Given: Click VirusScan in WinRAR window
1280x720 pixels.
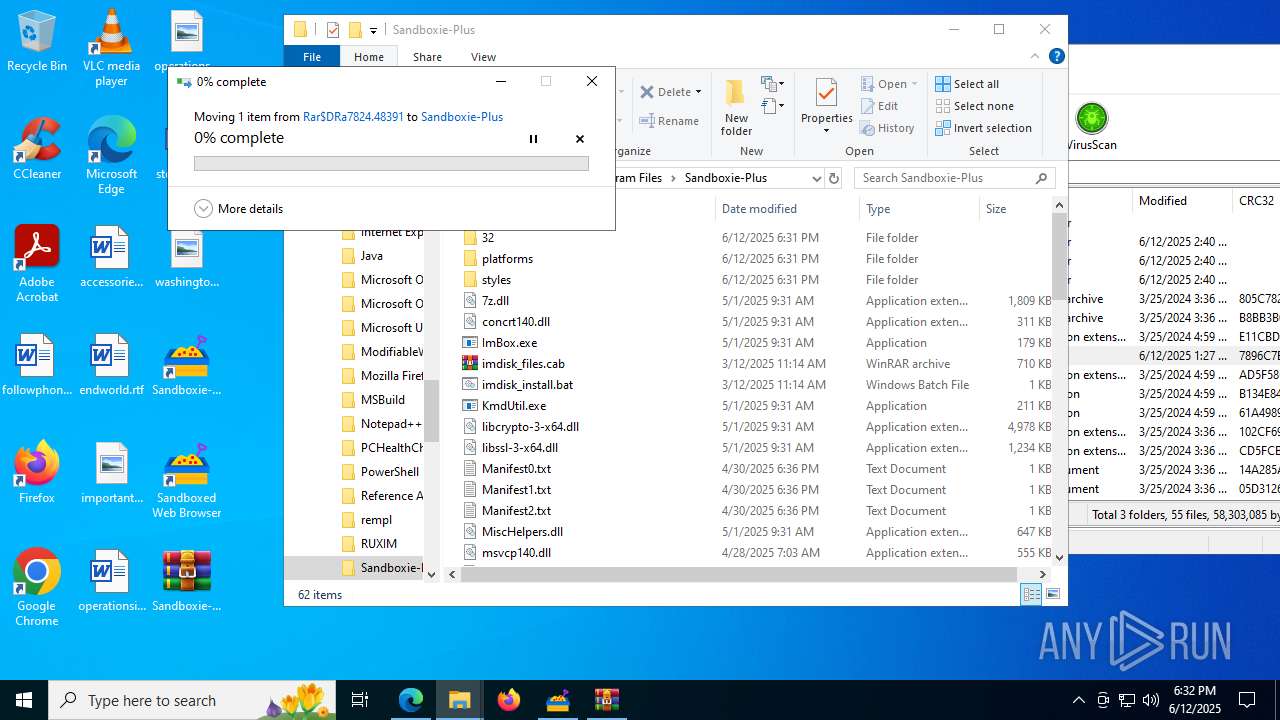Looking at the screenshot, I should [x=1091, y=127].
